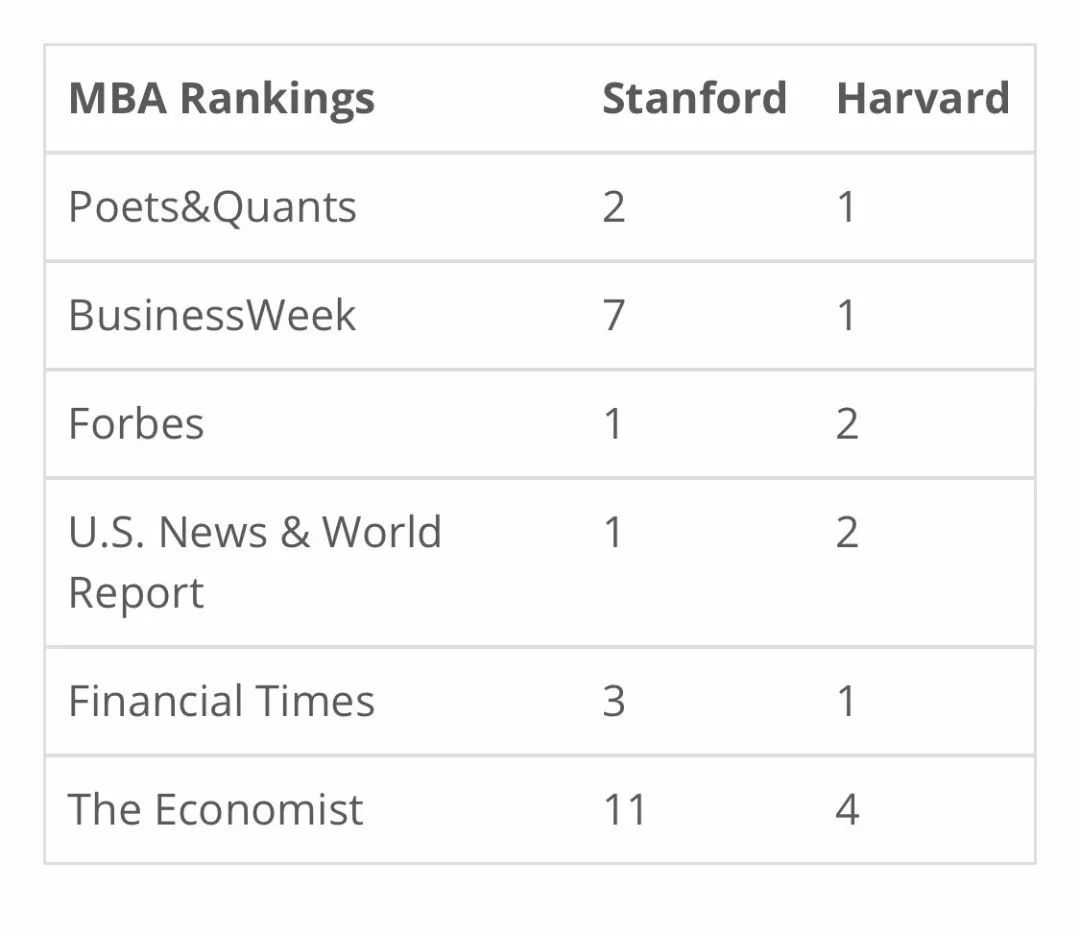Select The Economist row label
The image size is (1080, 934).
click(x=215, y=809)
